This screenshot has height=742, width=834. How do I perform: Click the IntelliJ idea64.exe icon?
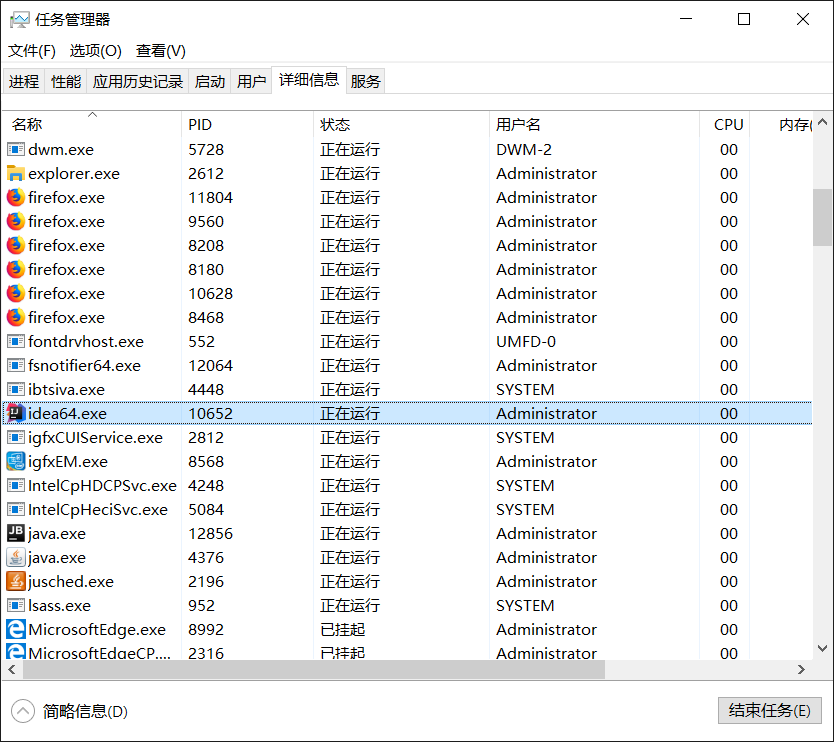tap(15, 413)
